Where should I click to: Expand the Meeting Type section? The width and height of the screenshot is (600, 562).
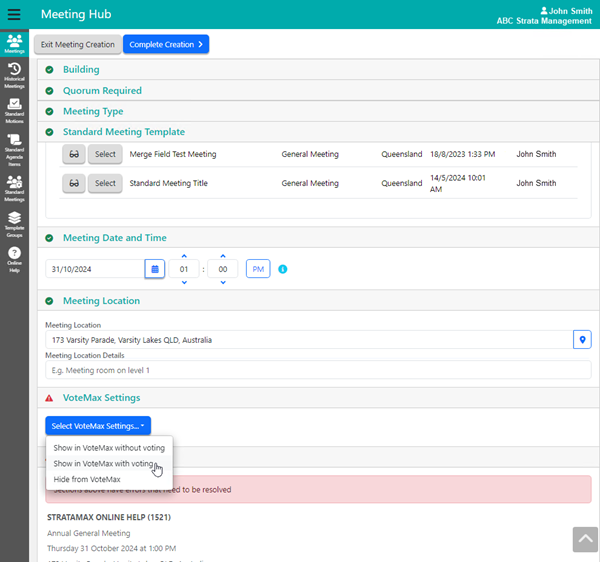click(x=318, y=111)
